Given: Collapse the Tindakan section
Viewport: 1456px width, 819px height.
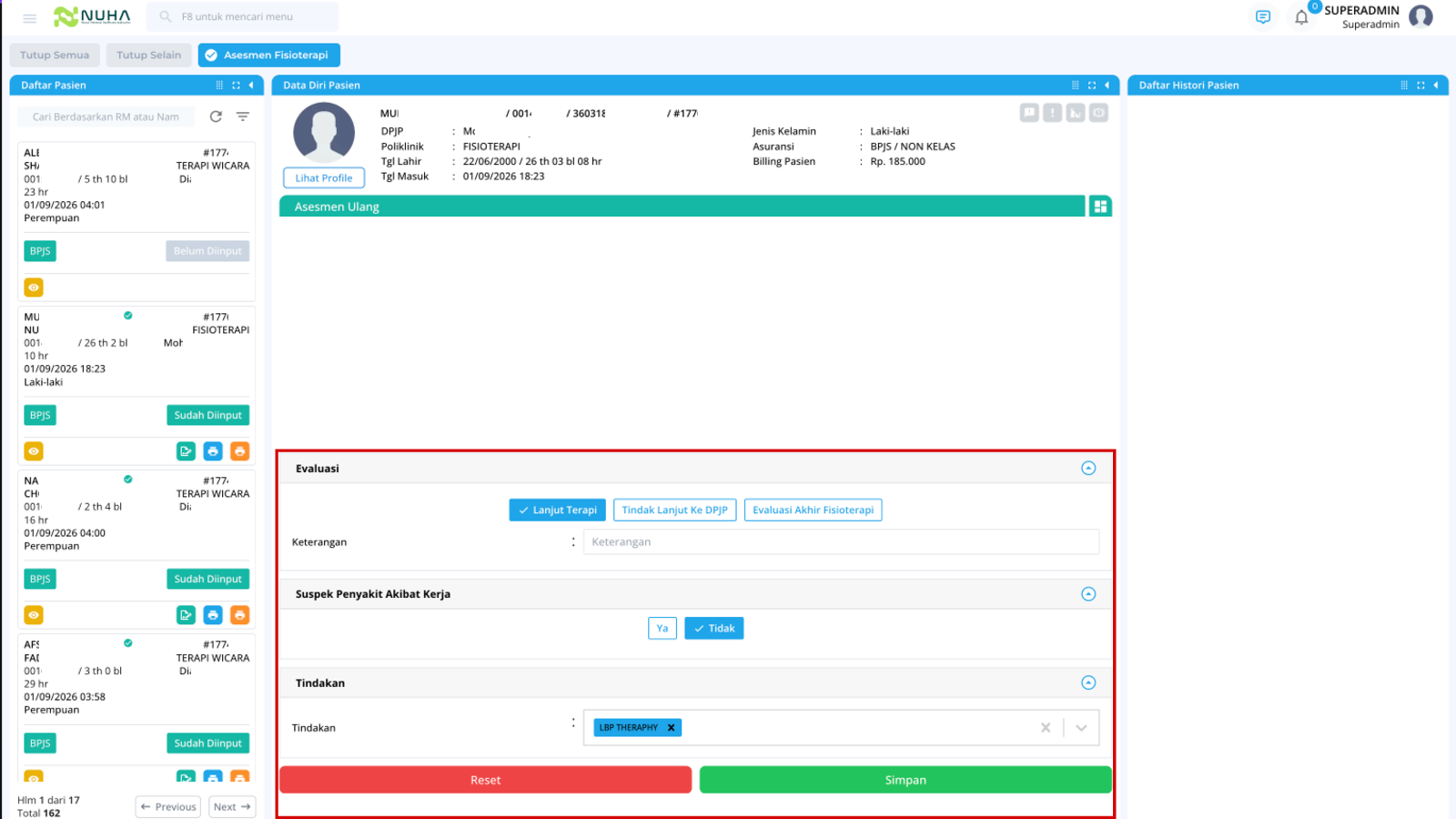Looking at the screenshot, I should pos(1088,682).
